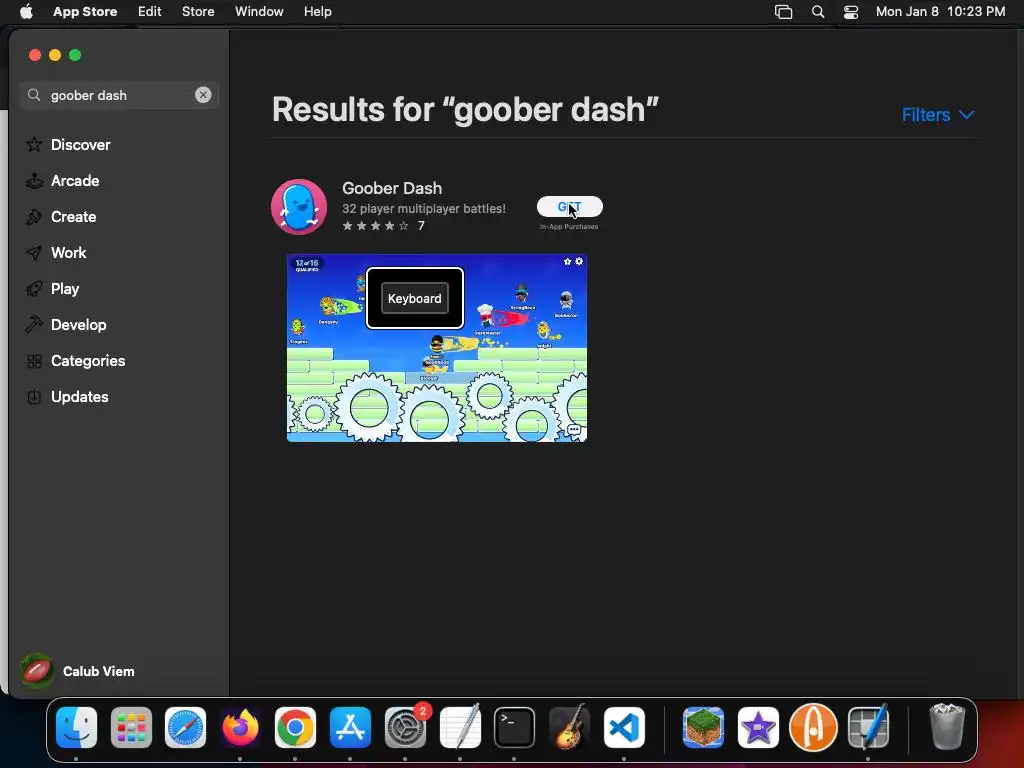Select the Updates download icon
Screen dimensions: 1024x768
click(34, 396)
